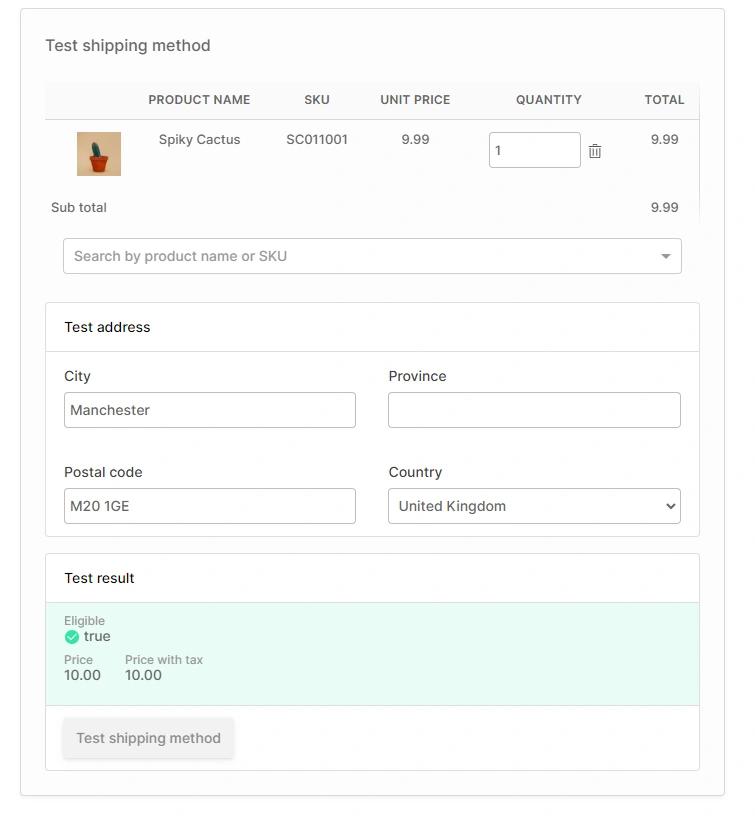Open the Country dropdown showing United Kingdom
The width and height of the screenshot is (755, 818).
pos(533,506)
